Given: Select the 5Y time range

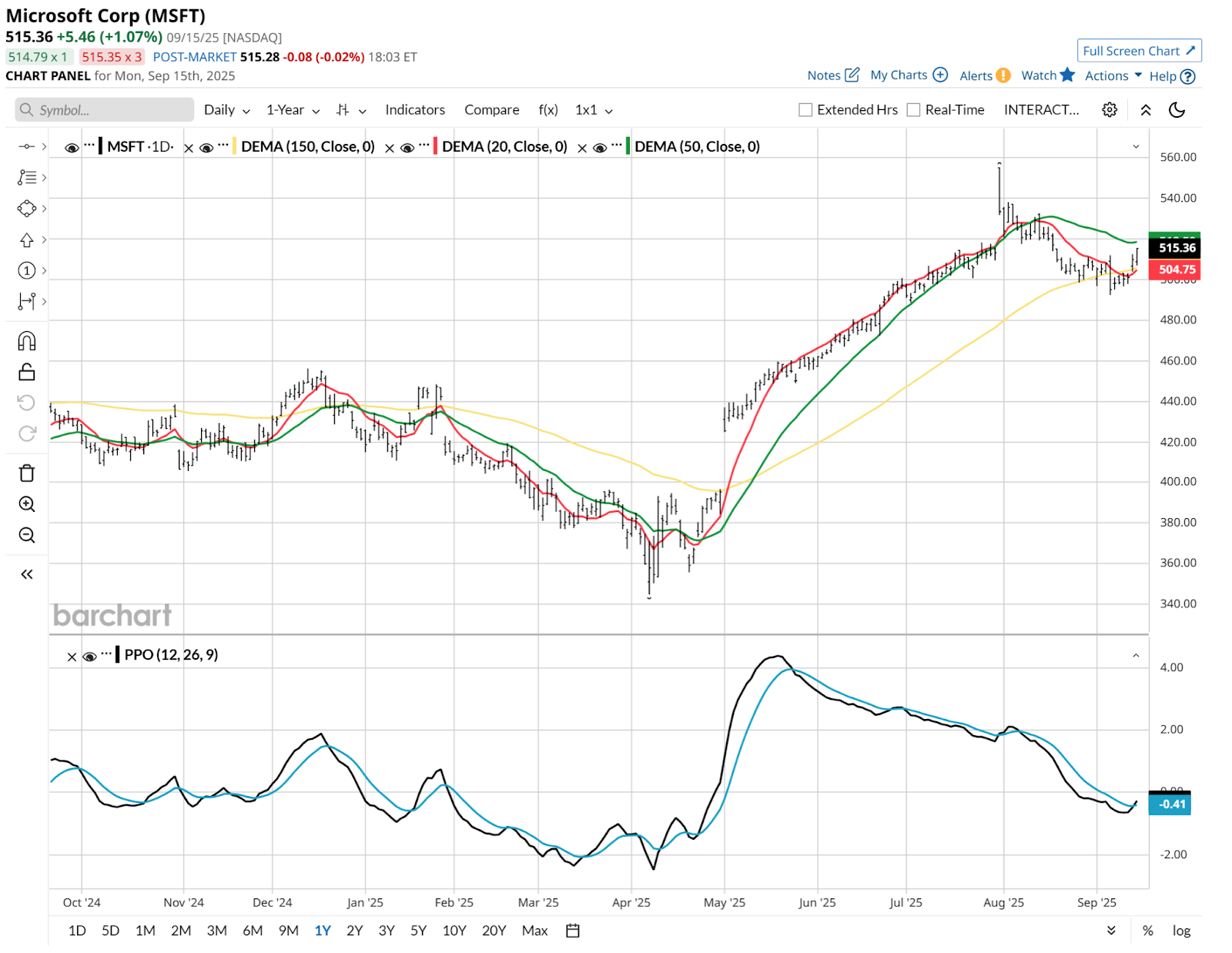Looking at the screenshot, I should tap(418, 931).
